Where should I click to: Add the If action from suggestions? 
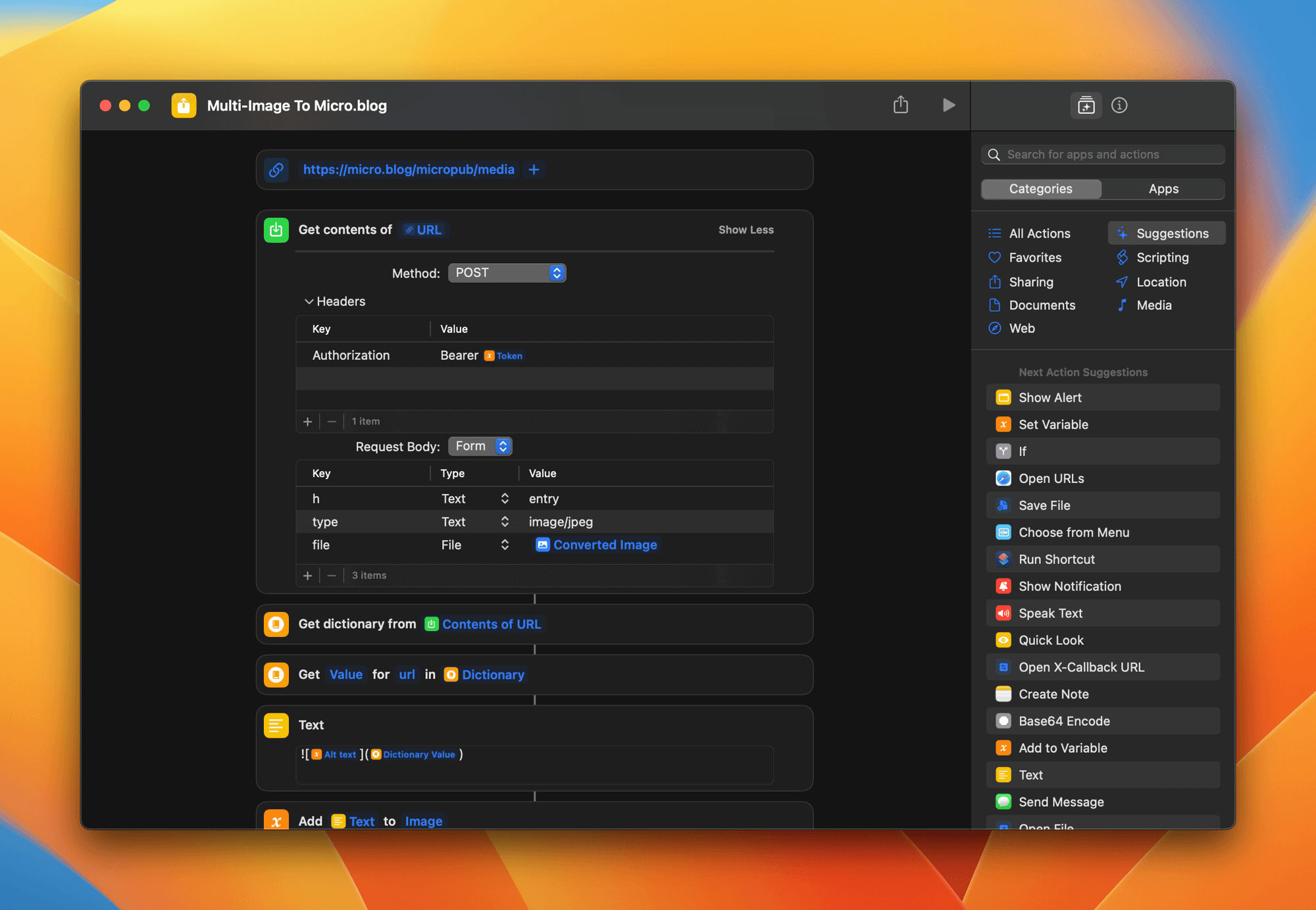pyautogui.click(x=1103, y=451)
